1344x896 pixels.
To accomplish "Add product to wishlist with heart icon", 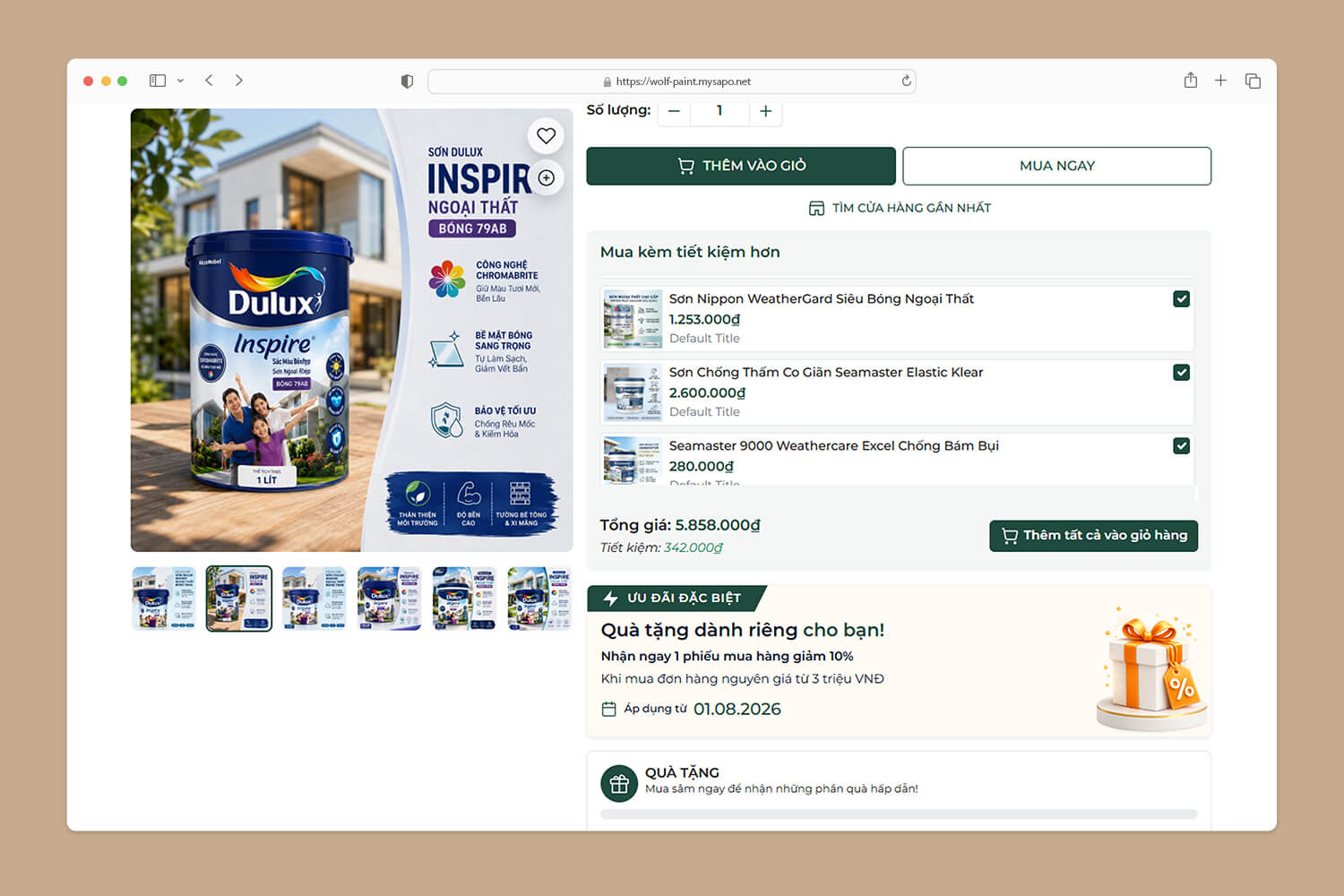I will [x=547, y=136].
